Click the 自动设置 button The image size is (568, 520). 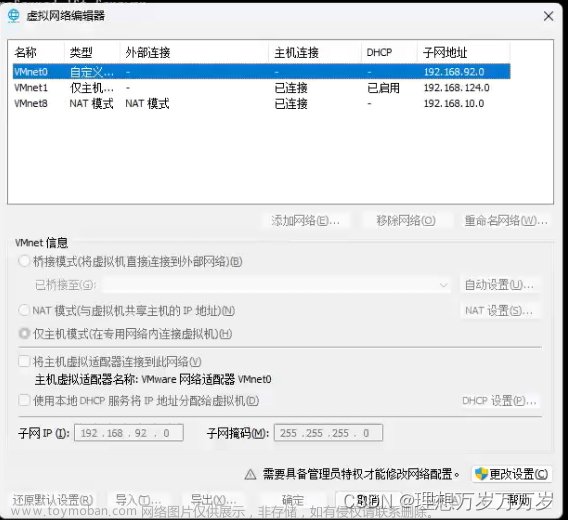tap(500, 285)
